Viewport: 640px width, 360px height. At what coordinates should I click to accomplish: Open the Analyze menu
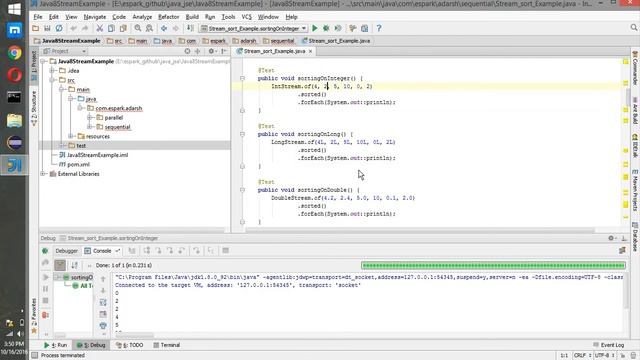click(142, 17)
